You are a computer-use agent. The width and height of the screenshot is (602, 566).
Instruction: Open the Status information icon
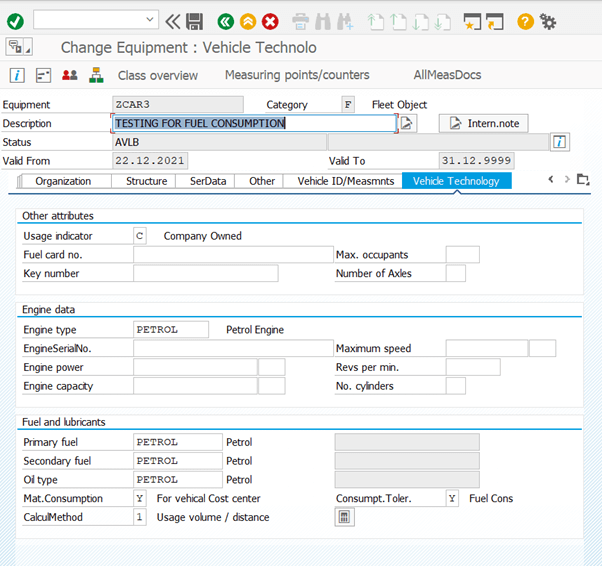click(x=559, y=142)
